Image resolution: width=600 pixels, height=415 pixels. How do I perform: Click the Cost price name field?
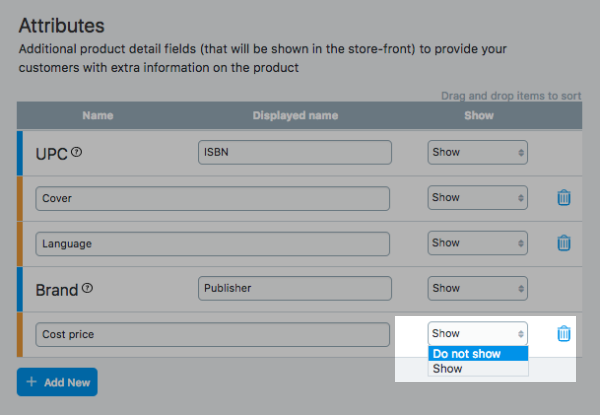click(x=212, y=334)
